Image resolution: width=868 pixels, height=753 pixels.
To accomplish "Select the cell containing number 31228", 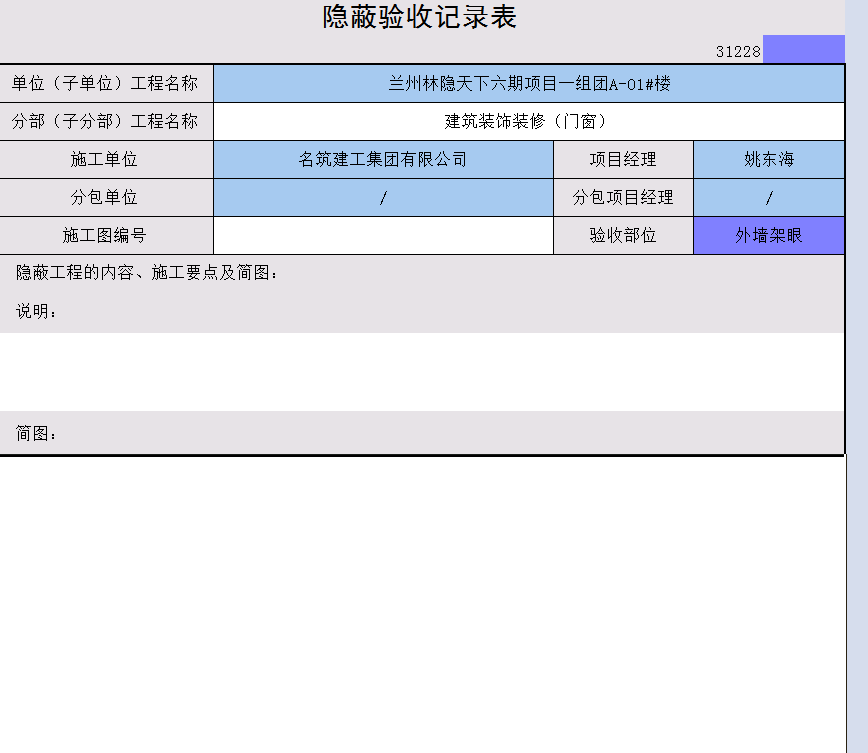I will point(737,51).
